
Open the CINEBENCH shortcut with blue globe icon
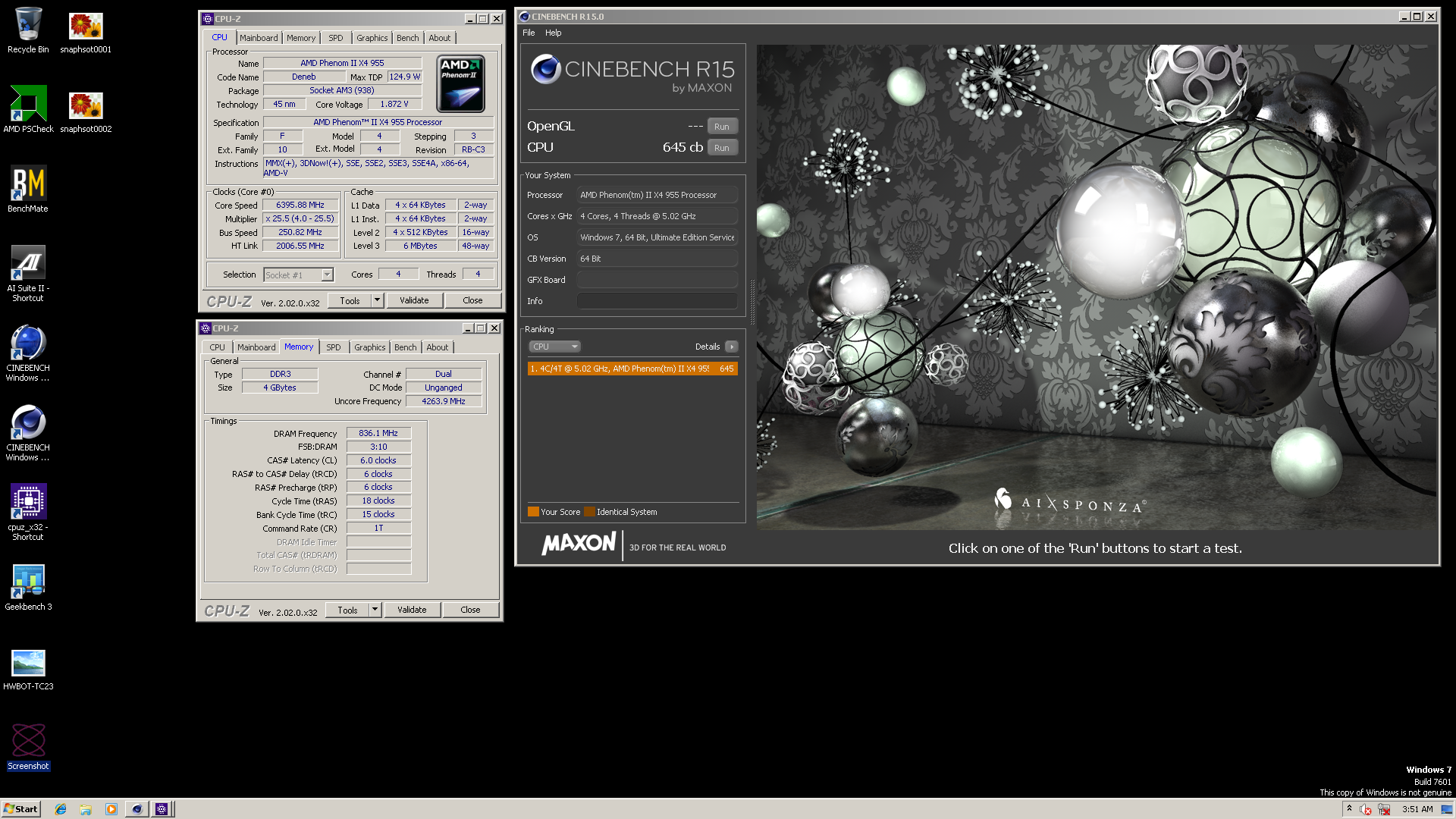[28, 353]
